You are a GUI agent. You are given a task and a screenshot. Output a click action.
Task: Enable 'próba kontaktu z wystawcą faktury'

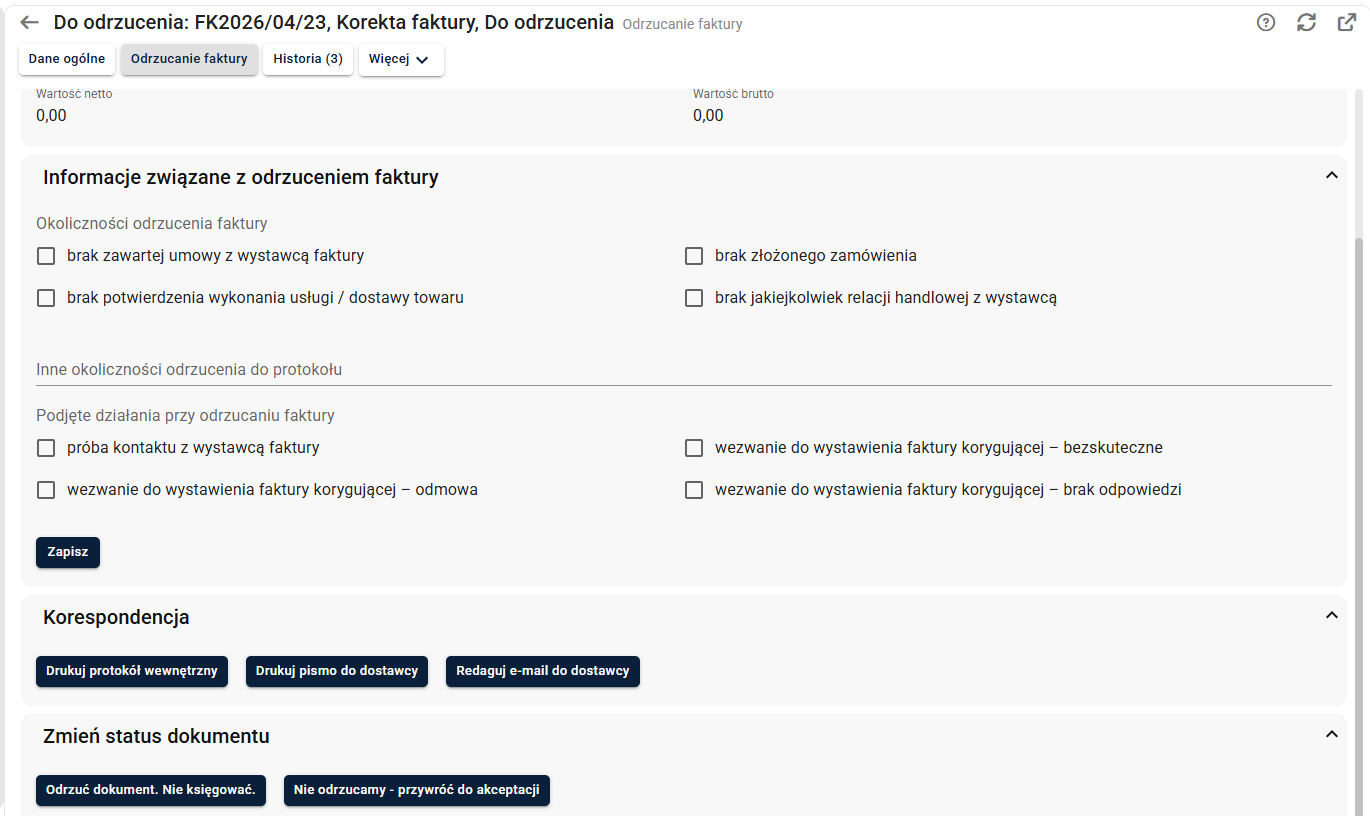(x=46, y=448)
